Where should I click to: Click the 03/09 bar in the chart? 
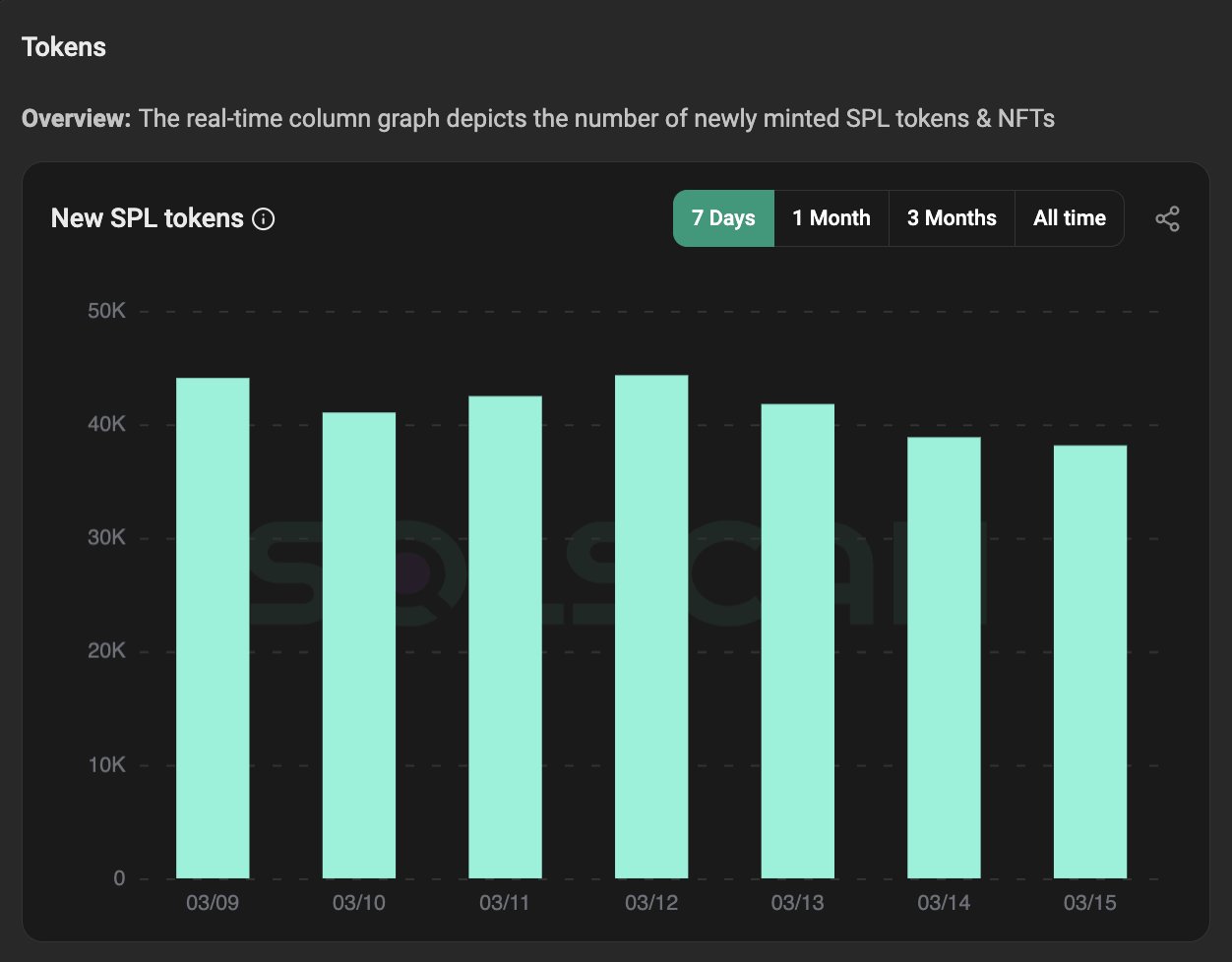(x=213, y=628)
